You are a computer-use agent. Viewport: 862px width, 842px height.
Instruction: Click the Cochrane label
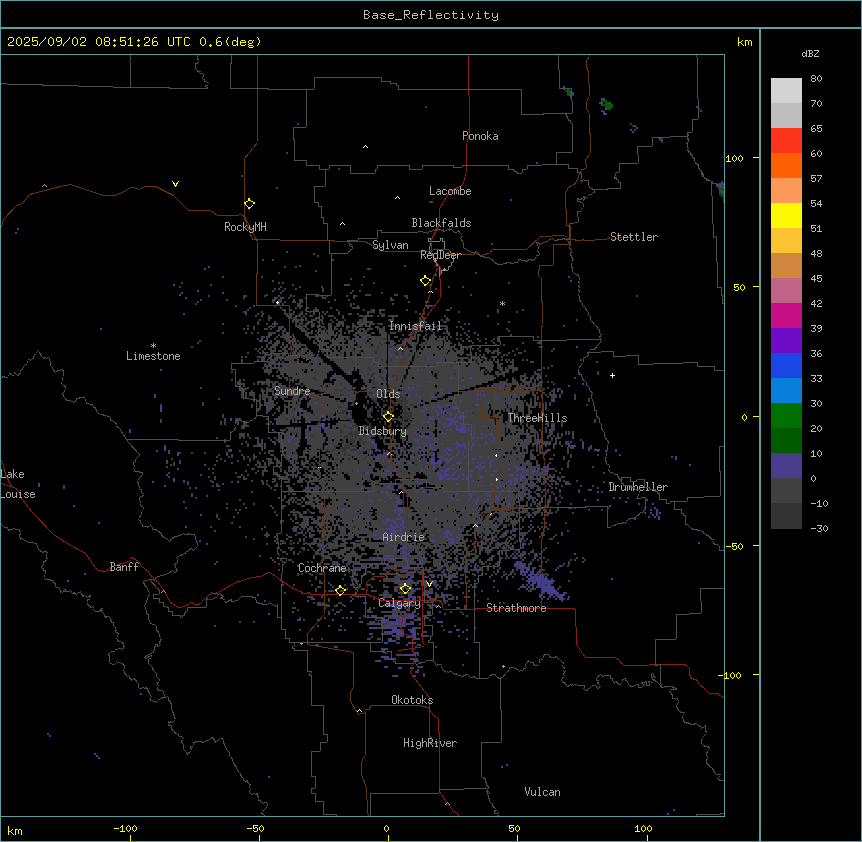(322, 568)
